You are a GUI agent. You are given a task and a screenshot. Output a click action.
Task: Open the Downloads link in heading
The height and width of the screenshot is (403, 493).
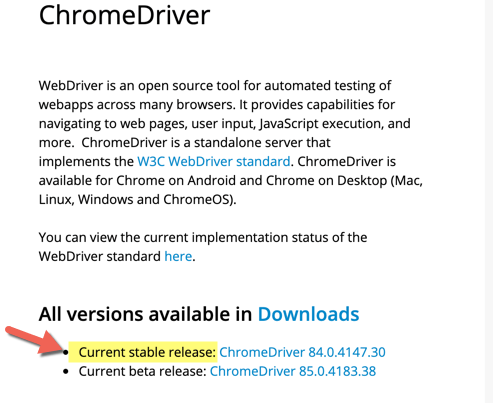pyautogui.click(x=308, y=314)
